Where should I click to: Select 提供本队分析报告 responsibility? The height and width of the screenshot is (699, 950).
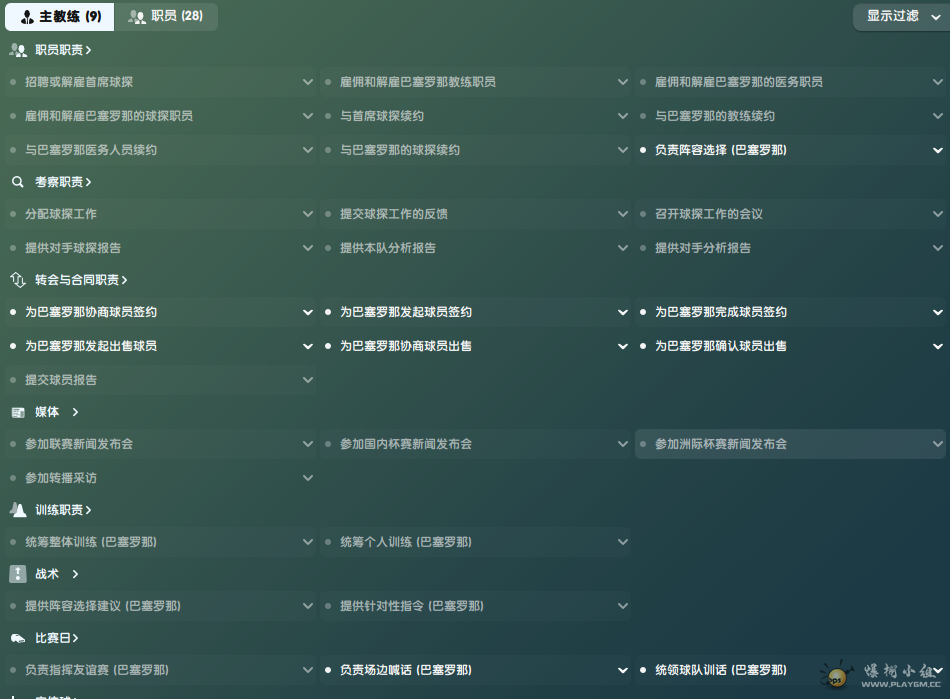(x=476, y=248)
